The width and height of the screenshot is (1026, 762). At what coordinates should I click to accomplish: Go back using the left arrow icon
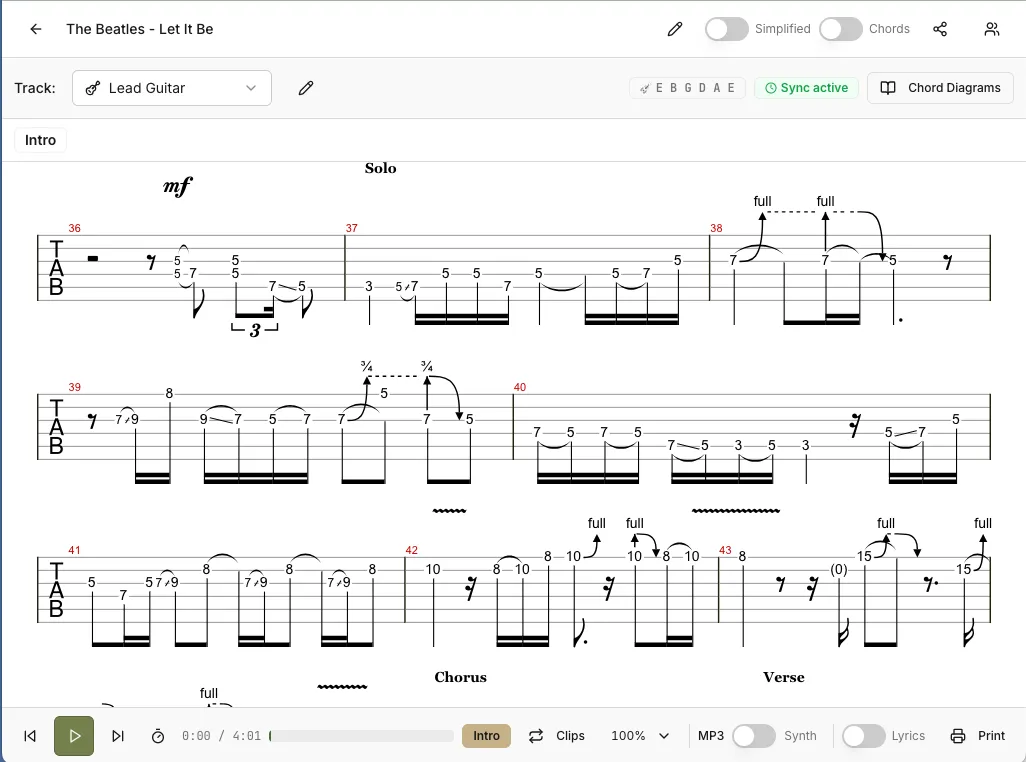[x=36, y=29]
